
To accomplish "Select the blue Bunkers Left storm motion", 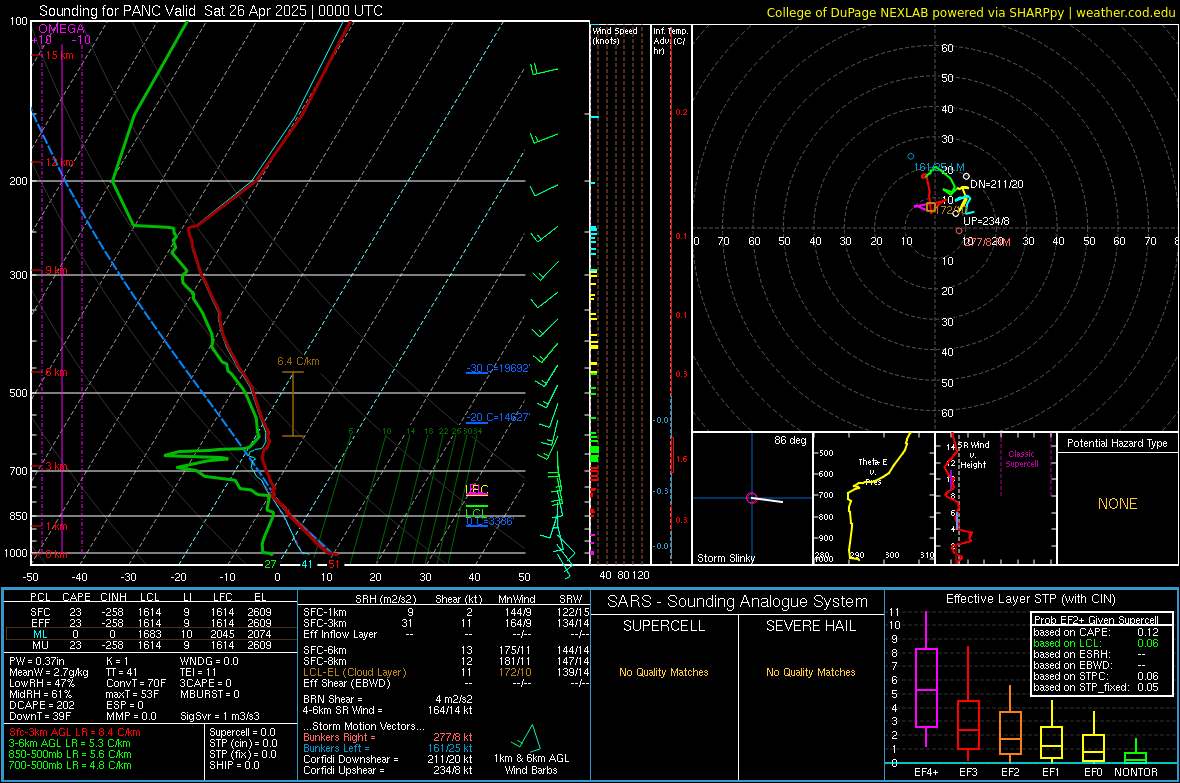I will tap(388, 748).
